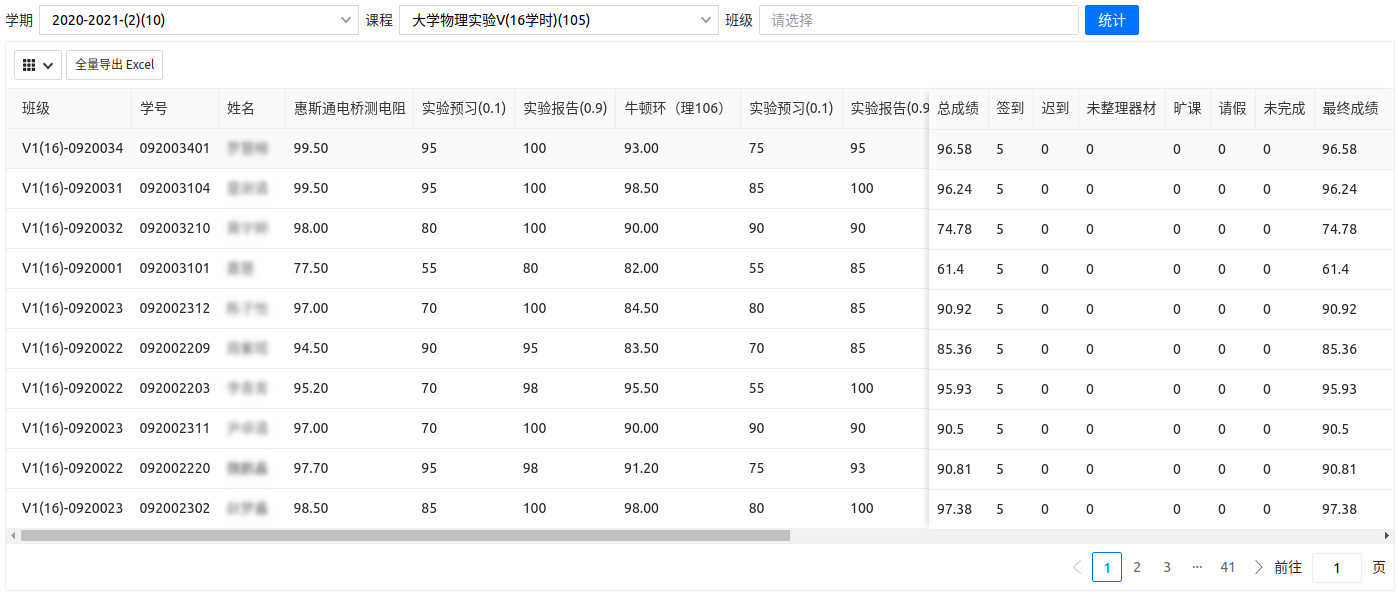Viewport: 1398px width, 596px height.
Task: Click the blue 统计 button
Action: (1111, 20)
